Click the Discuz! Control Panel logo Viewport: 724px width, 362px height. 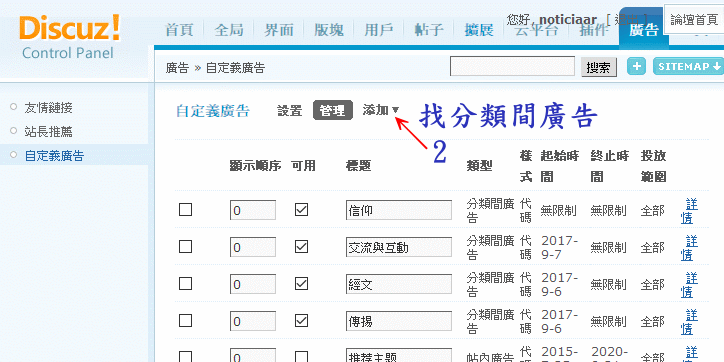(x=69, y=37)
